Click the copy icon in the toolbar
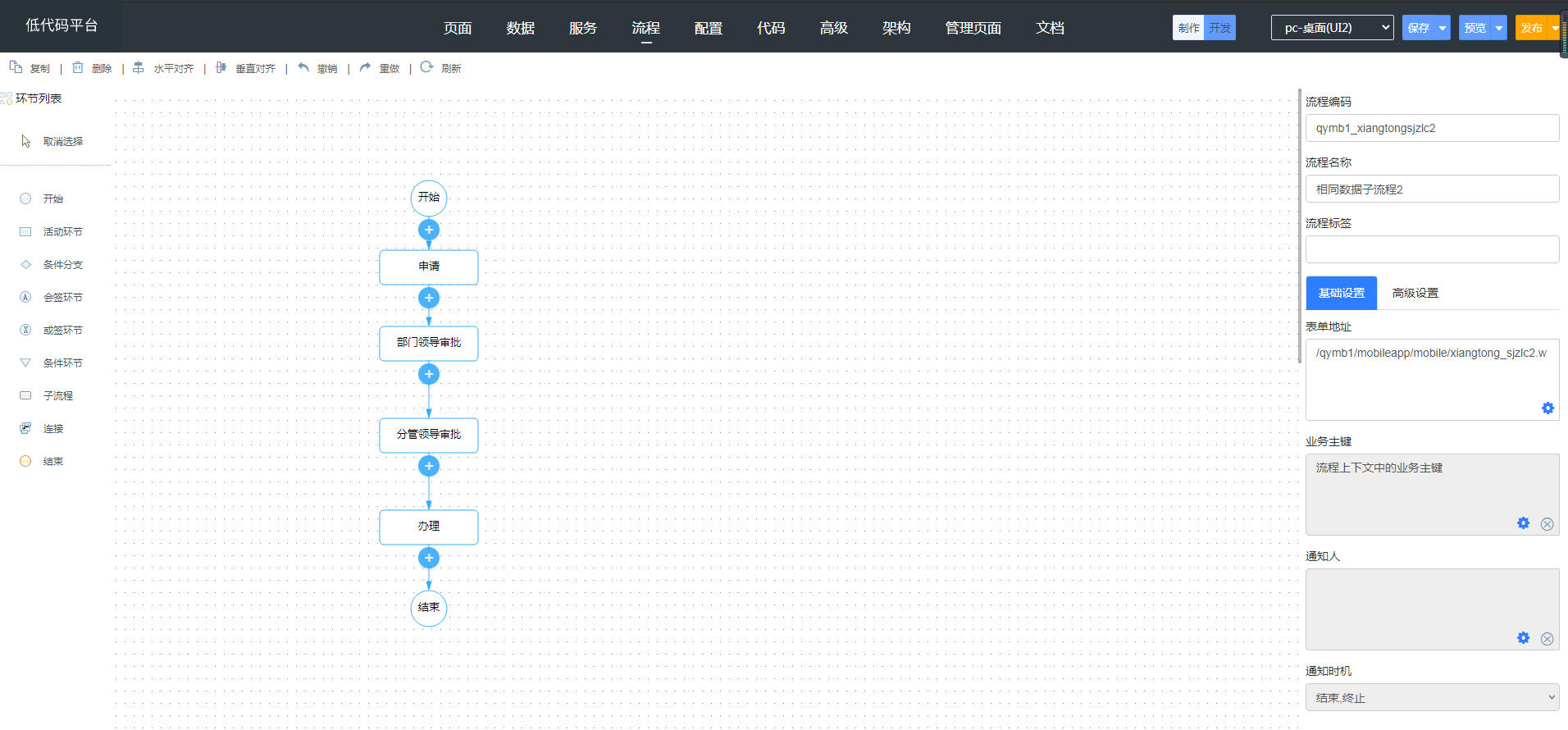 (16, 67)
